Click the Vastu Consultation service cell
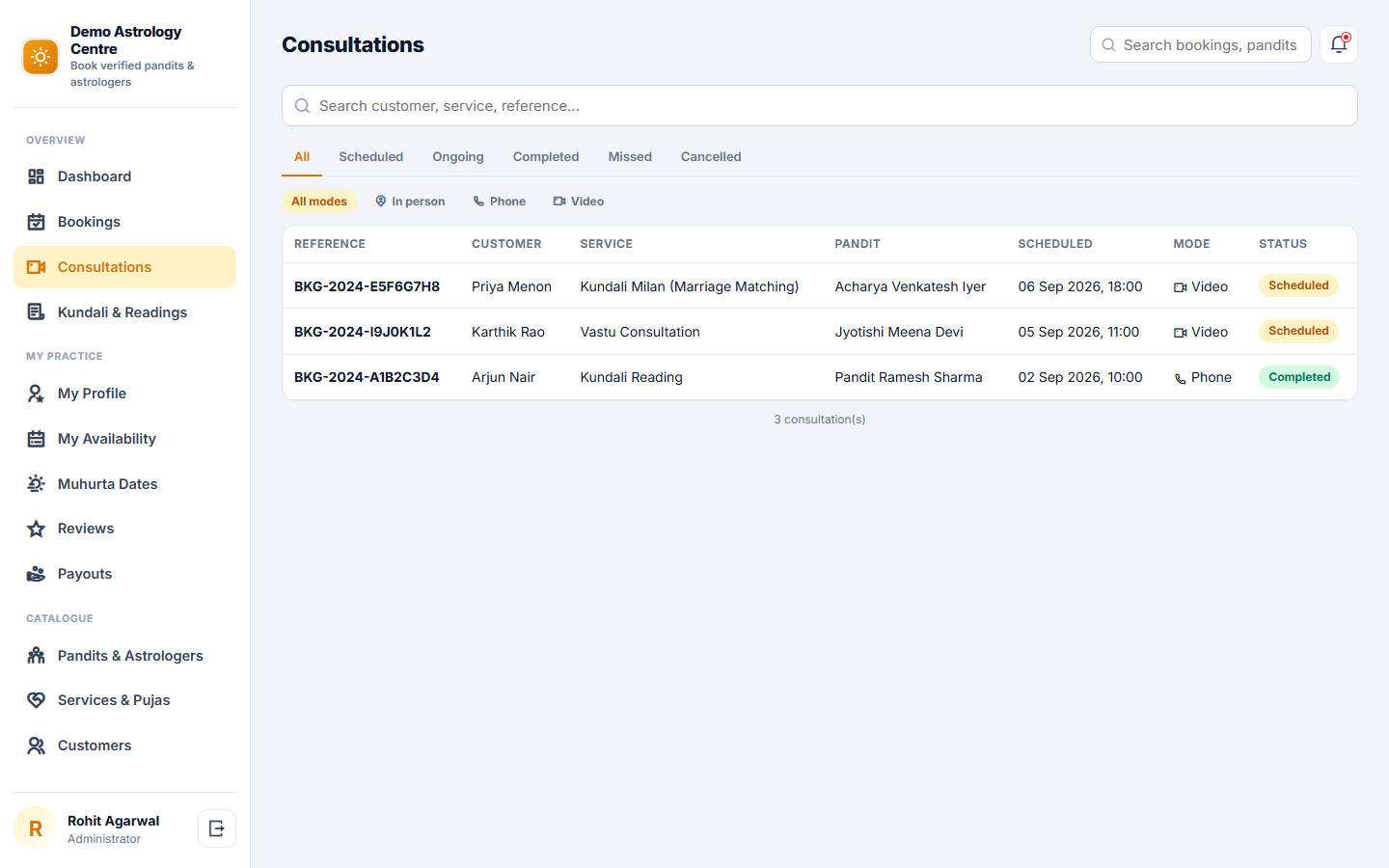 click(x=640, y=332)
